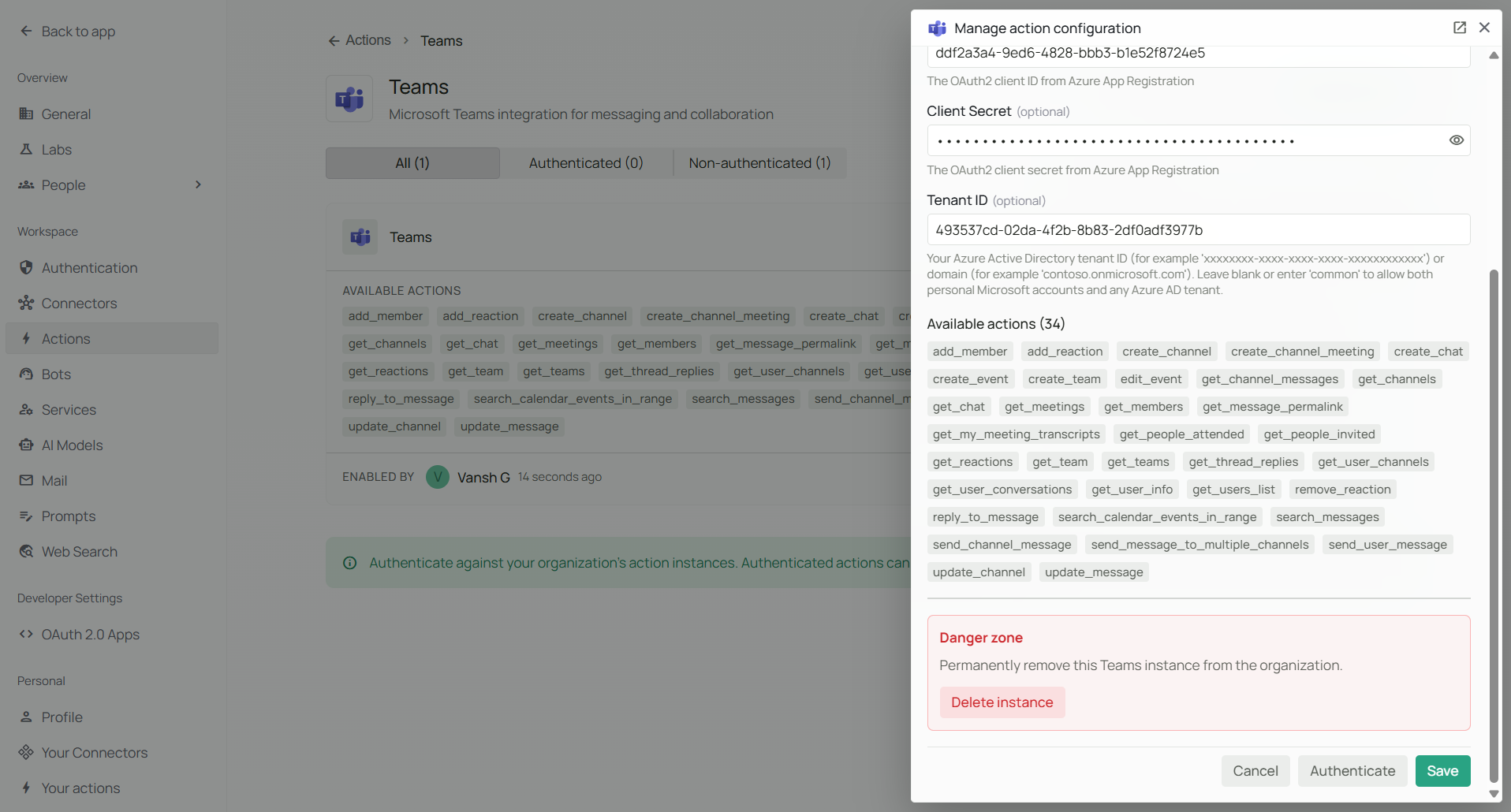Toggle the get_chat action chip
This screenshot has height=812, width=1511.
958,406
